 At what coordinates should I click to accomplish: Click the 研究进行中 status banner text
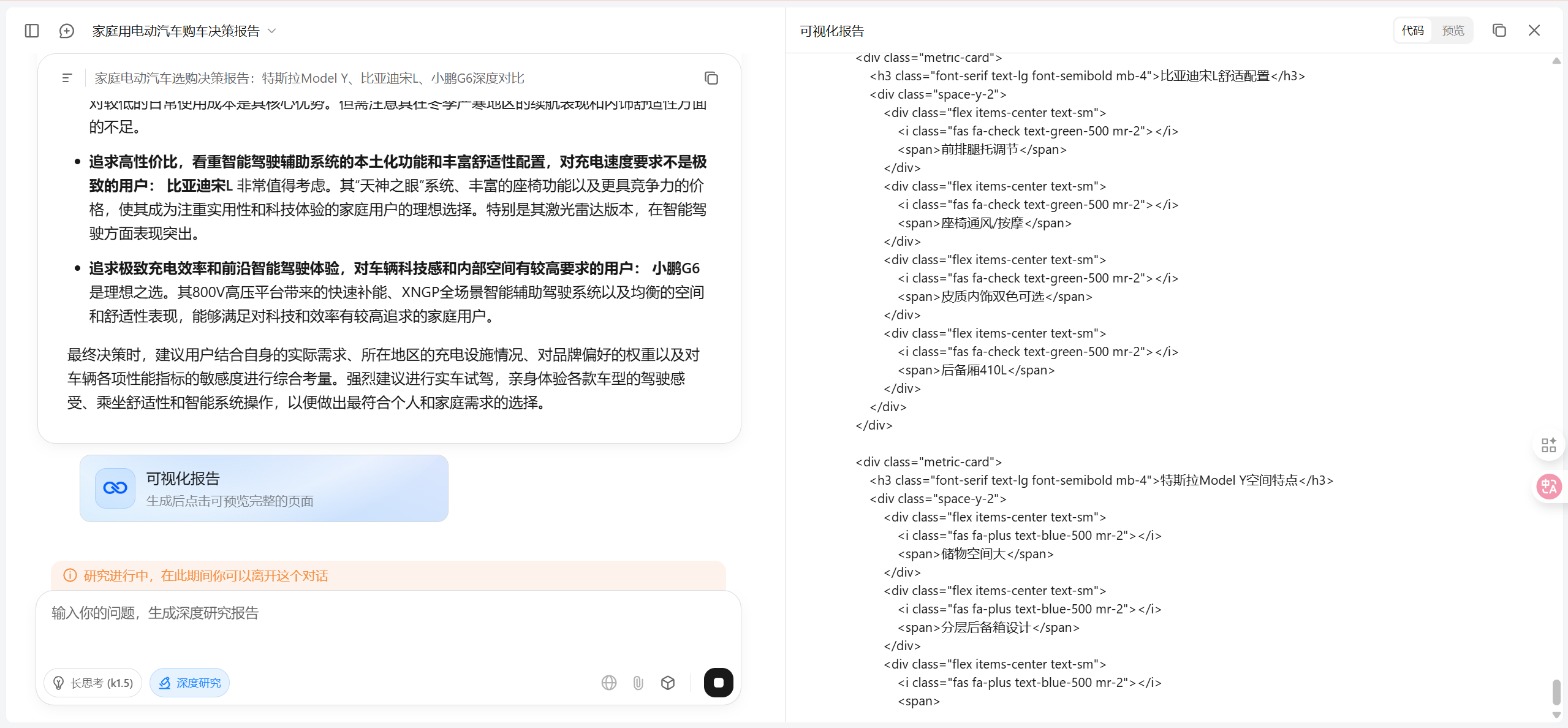206,575
